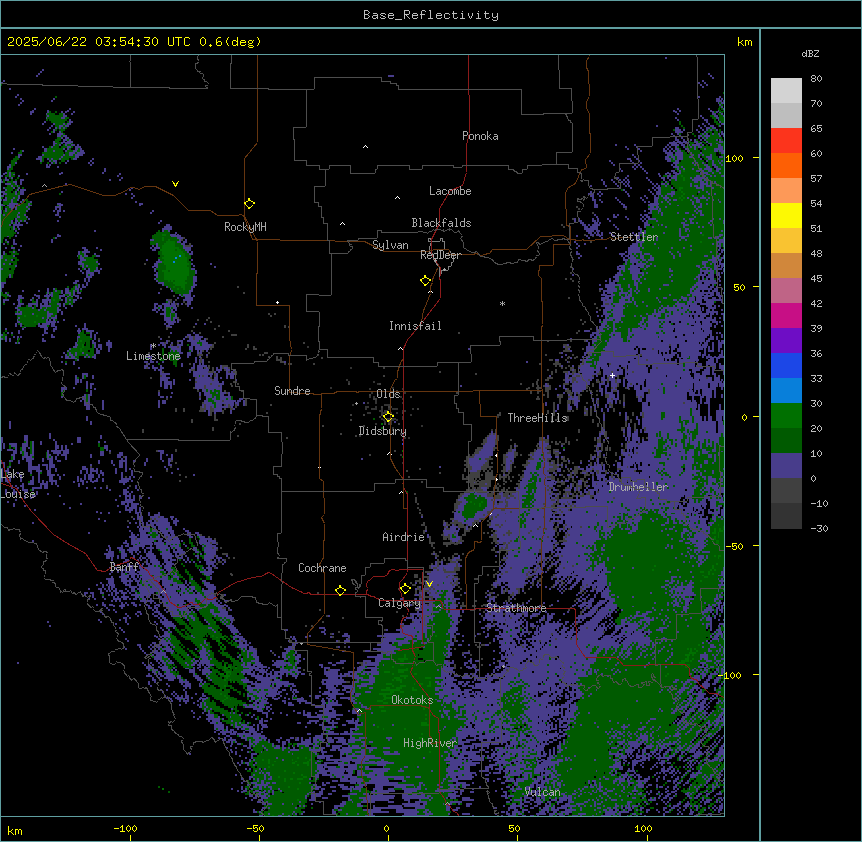Click the Cochrane label
This screenshot has height=842, width=862.
(322, 568)
